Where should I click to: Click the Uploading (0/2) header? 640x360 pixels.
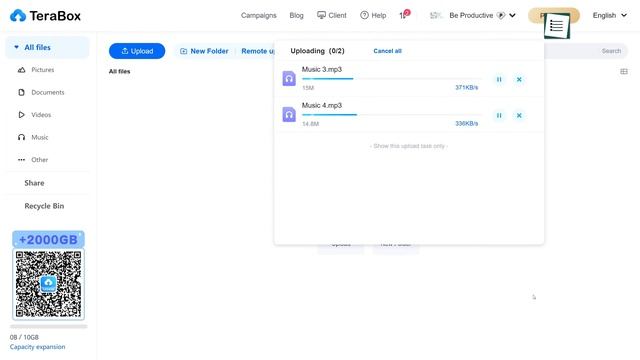(318, 51)
